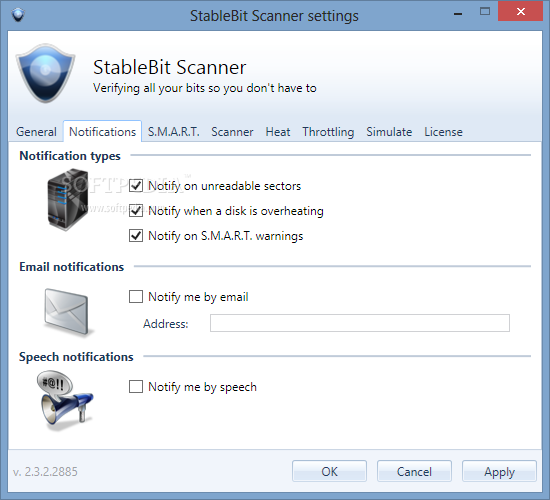550x500 pixels.
Task: Click the Apply button
Action: point(499,471)
